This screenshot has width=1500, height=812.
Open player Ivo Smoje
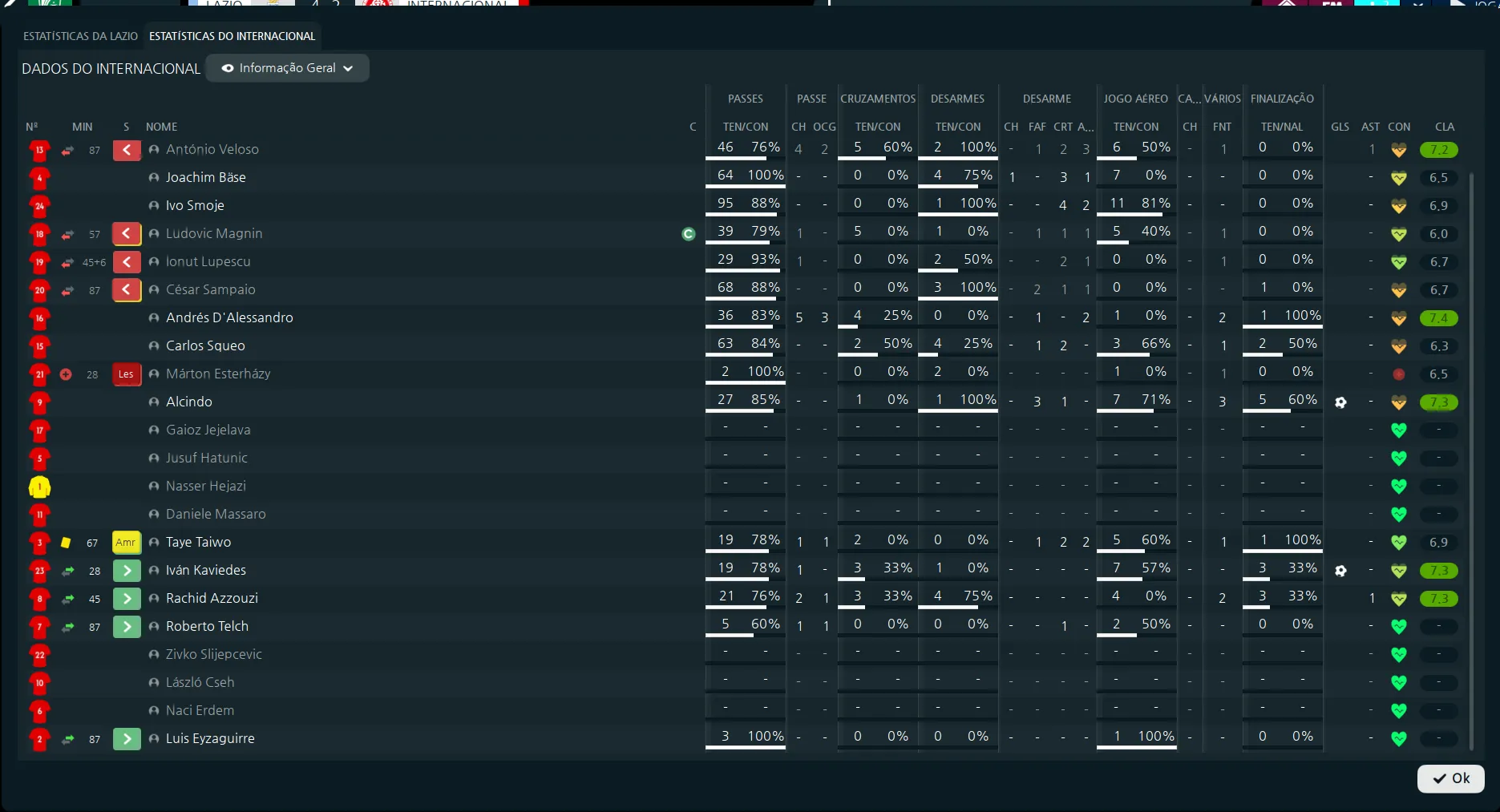195,205
